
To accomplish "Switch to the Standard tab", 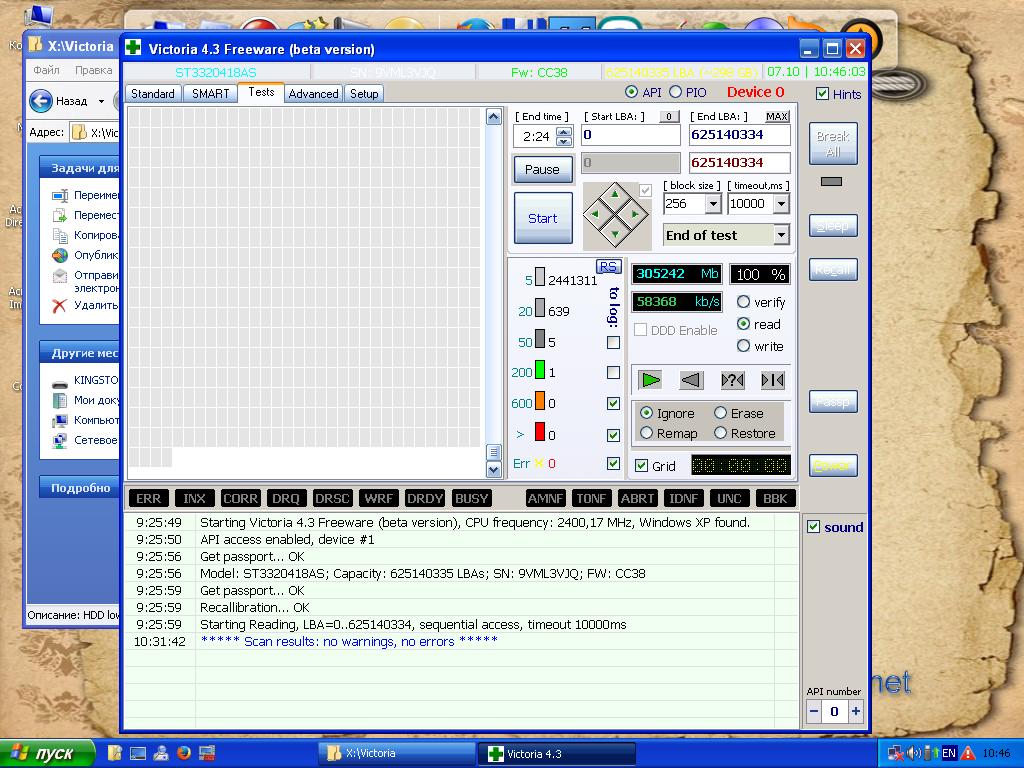I will tap(153, 93).
